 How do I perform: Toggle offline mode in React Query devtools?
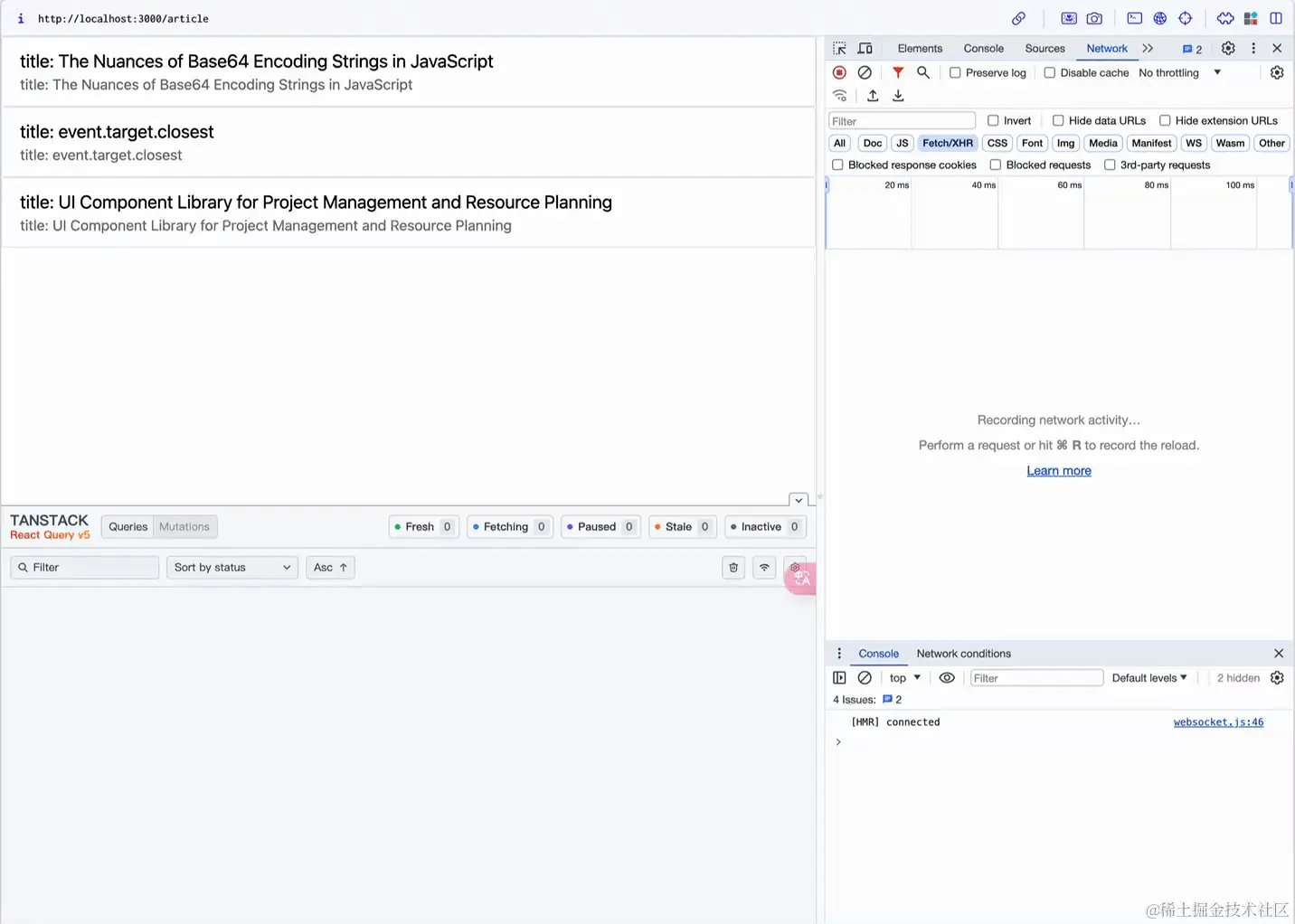point(764,568)
